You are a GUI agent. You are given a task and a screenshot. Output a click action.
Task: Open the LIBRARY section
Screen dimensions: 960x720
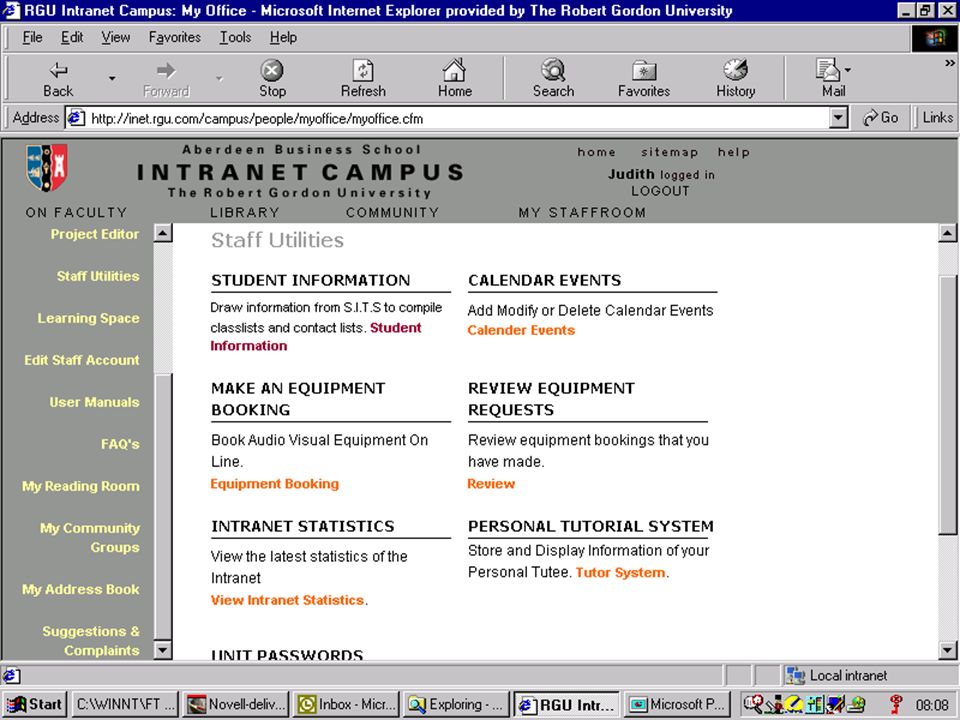(x=244, y=212)
